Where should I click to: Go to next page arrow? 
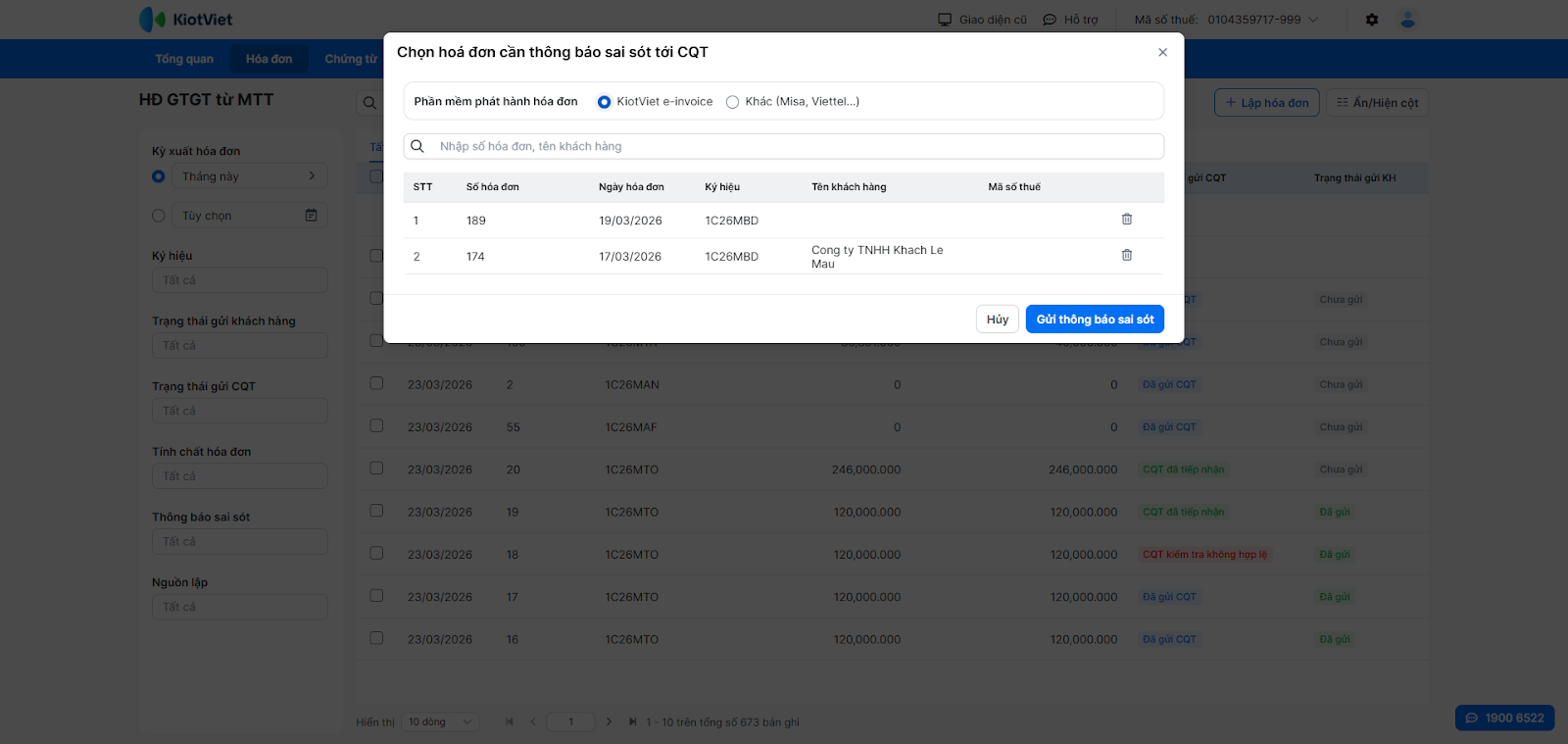click(609, 722)
